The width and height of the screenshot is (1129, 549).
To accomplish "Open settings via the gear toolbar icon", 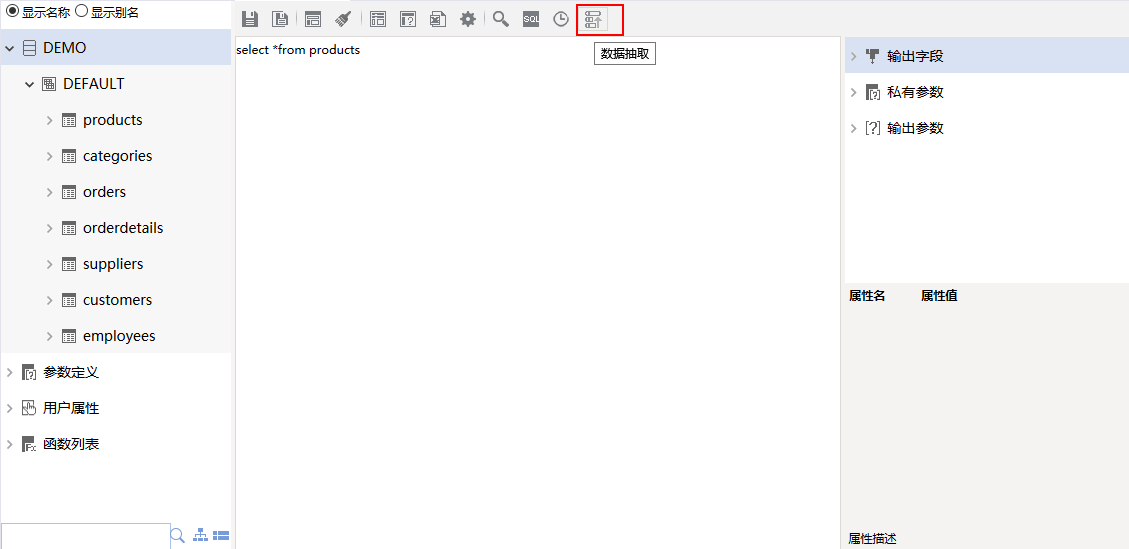I will coord(468,19).
